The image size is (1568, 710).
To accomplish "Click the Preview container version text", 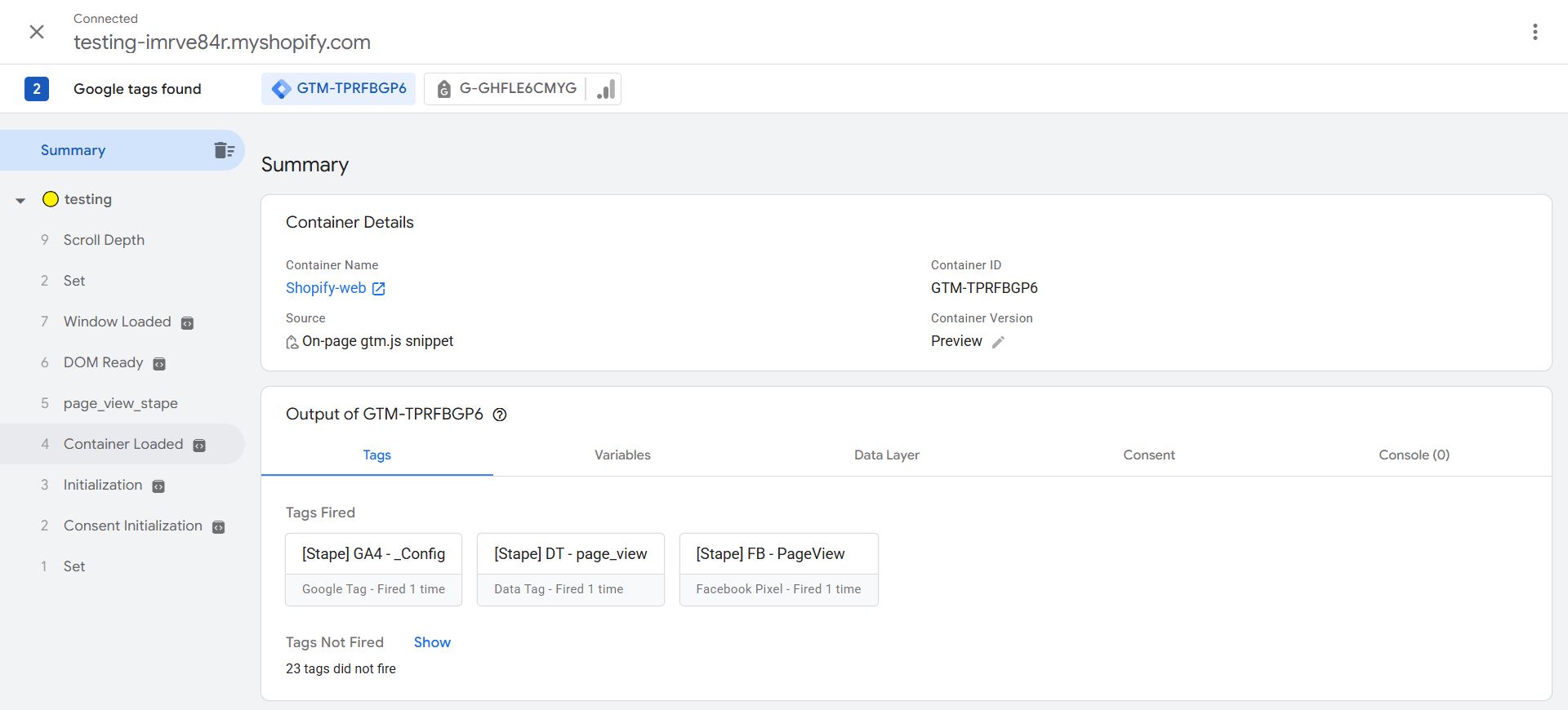I will point(956,341).
